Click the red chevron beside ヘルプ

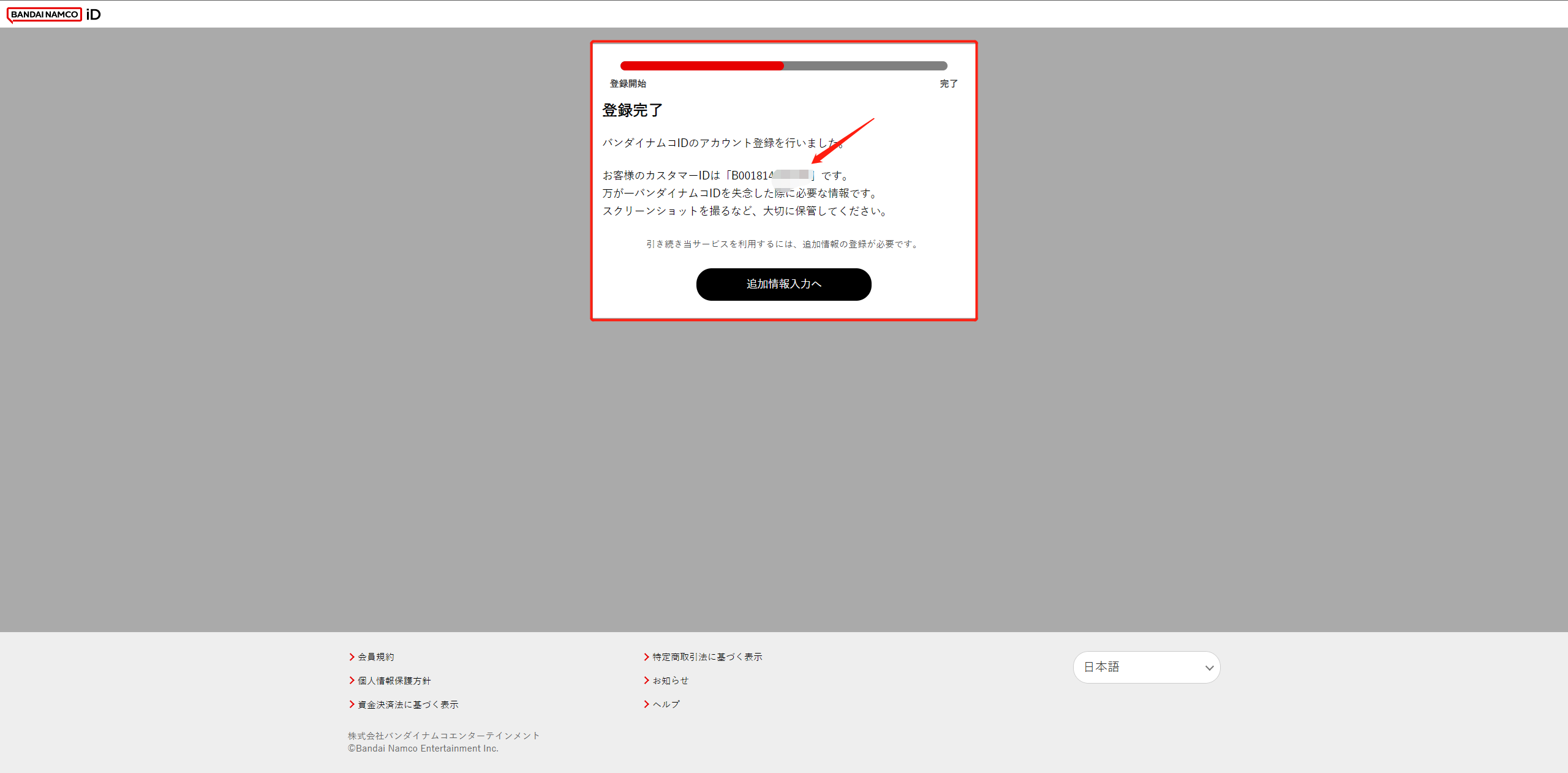click(x=646, y=704)
